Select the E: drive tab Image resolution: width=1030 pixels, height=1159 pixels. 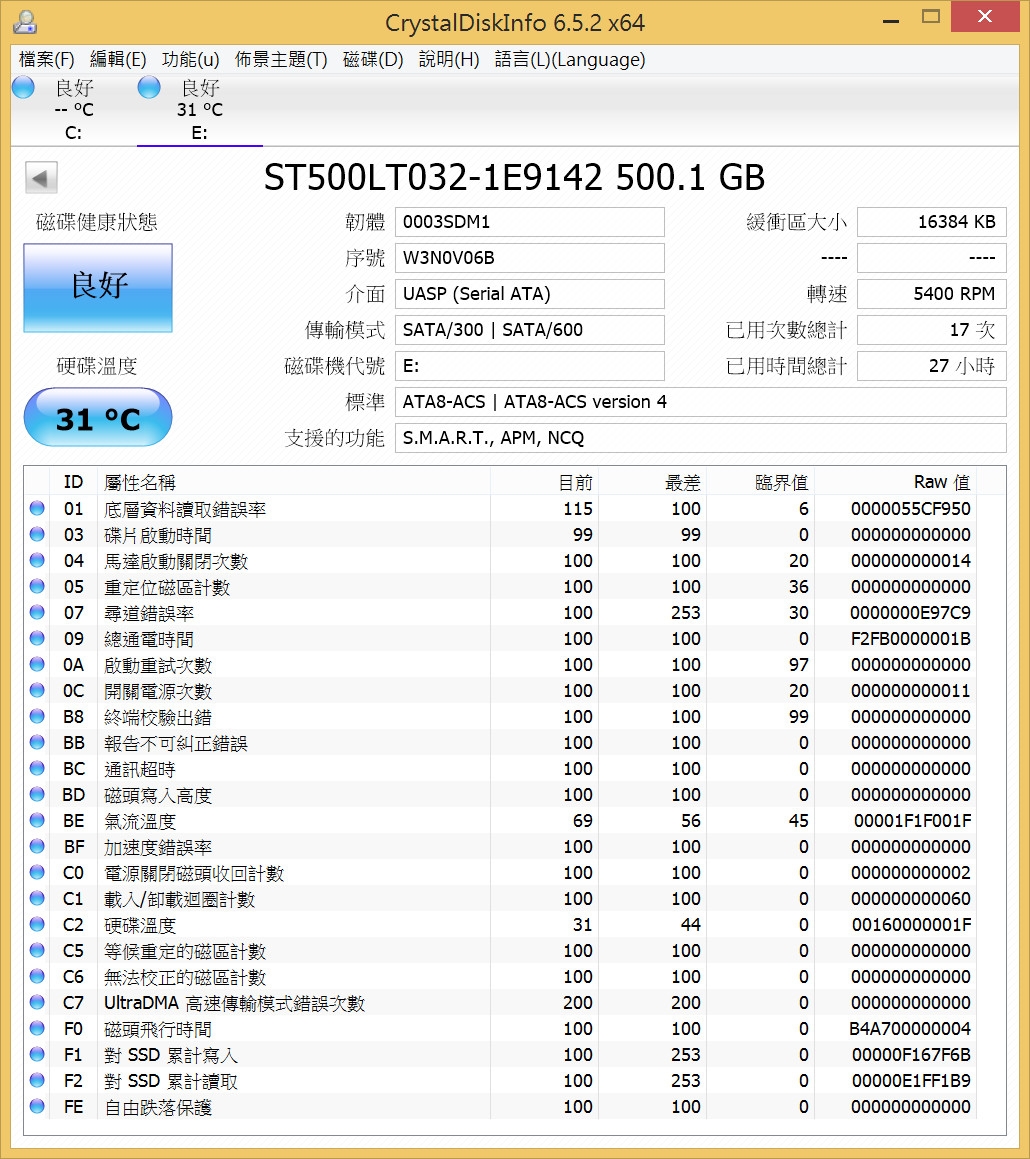pos(200,110)
